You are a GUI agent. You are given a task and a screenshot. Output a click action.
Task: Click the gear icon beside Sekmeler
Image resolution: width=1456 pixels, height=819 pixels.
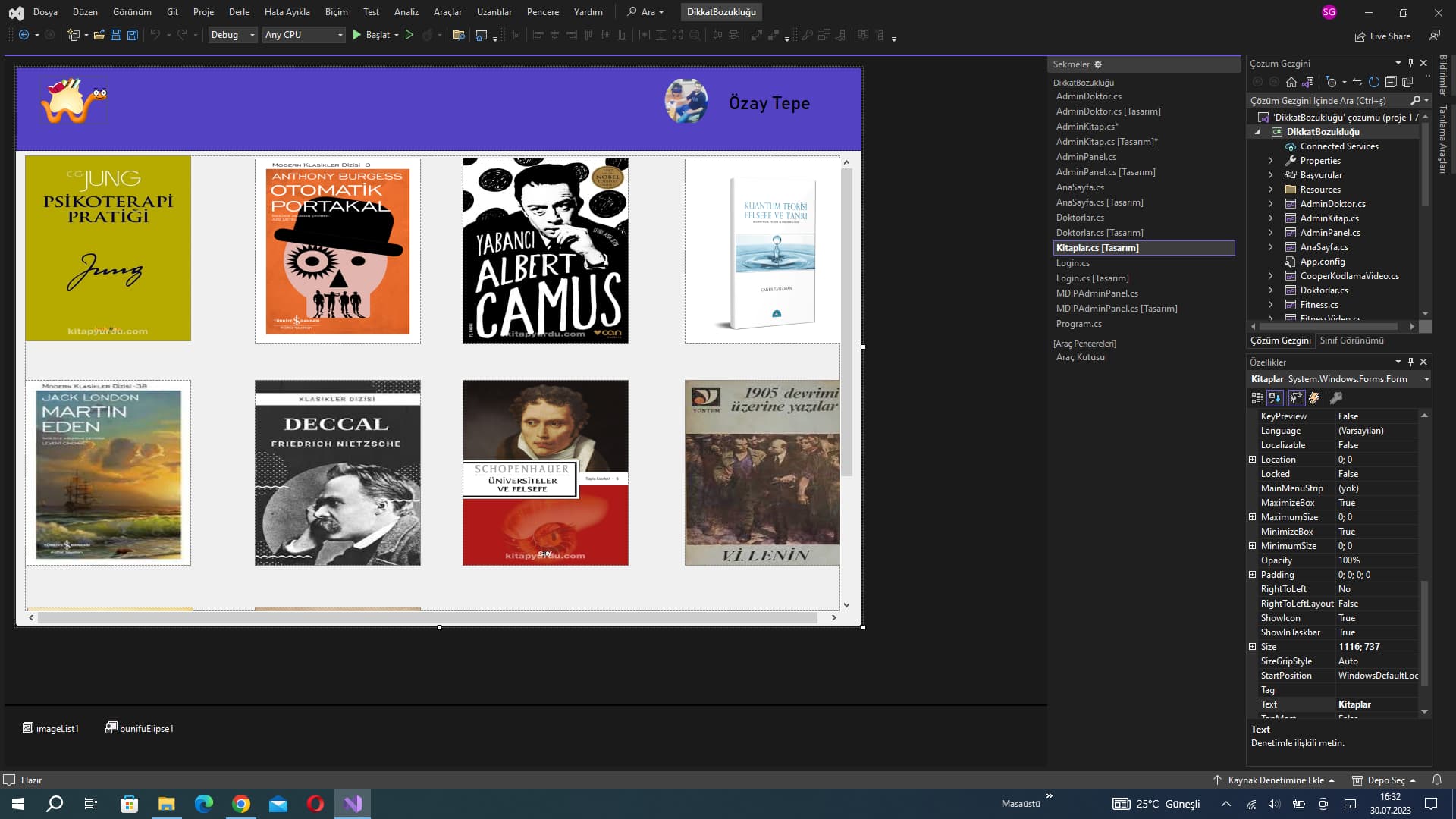point(1098,64)
